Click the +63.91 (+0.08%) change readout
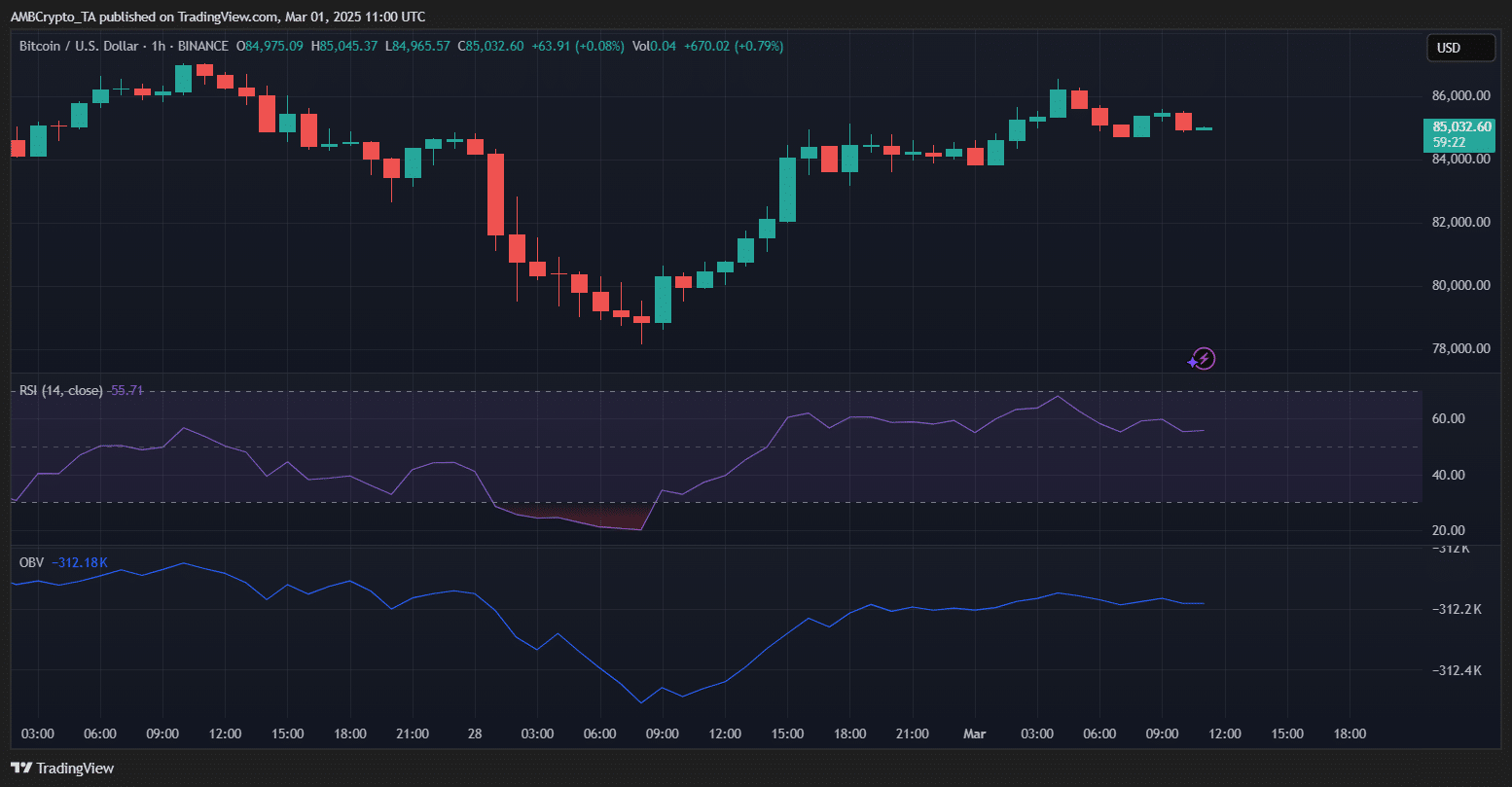This screenshot has height=787, width=1512. pyautogui.click(x=578, y=46)
